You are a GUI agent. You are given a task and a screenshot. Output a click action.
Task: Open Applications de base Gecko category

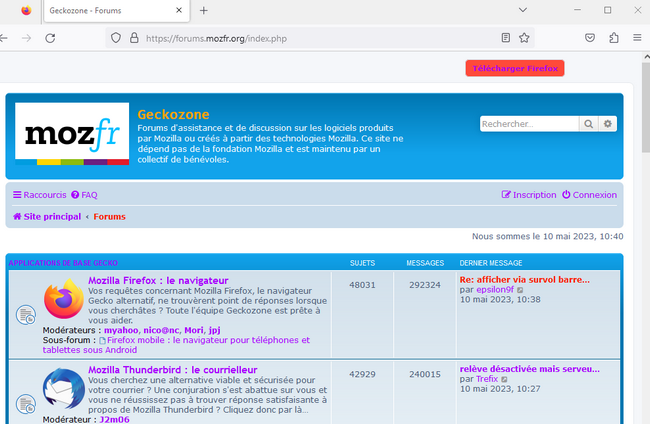[x=63, y=263]
